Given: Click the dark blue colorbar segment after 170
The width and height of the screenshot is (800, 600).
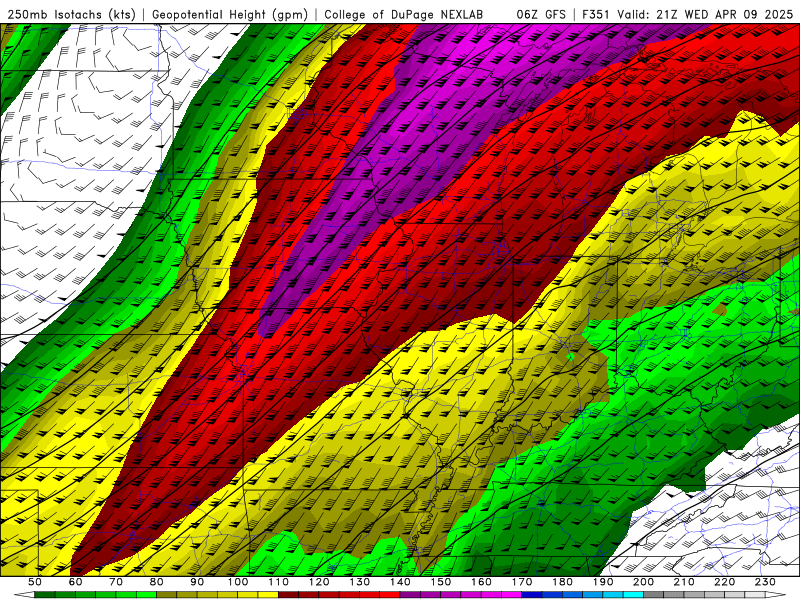Looking at the screenshot, I should 532,595.
